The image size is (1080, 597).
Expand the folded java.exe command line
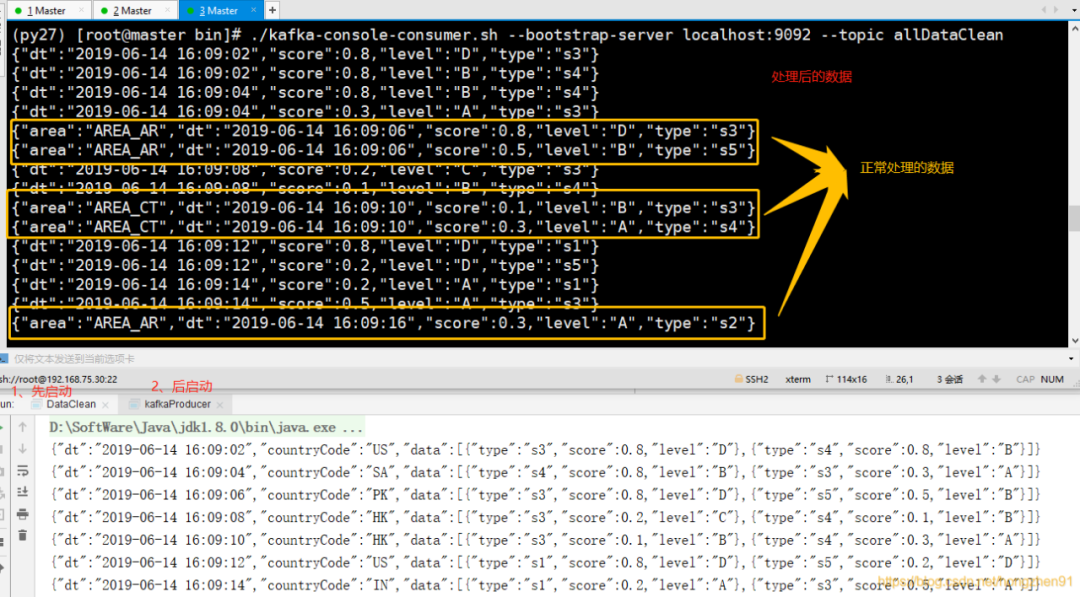pos(206,428)
